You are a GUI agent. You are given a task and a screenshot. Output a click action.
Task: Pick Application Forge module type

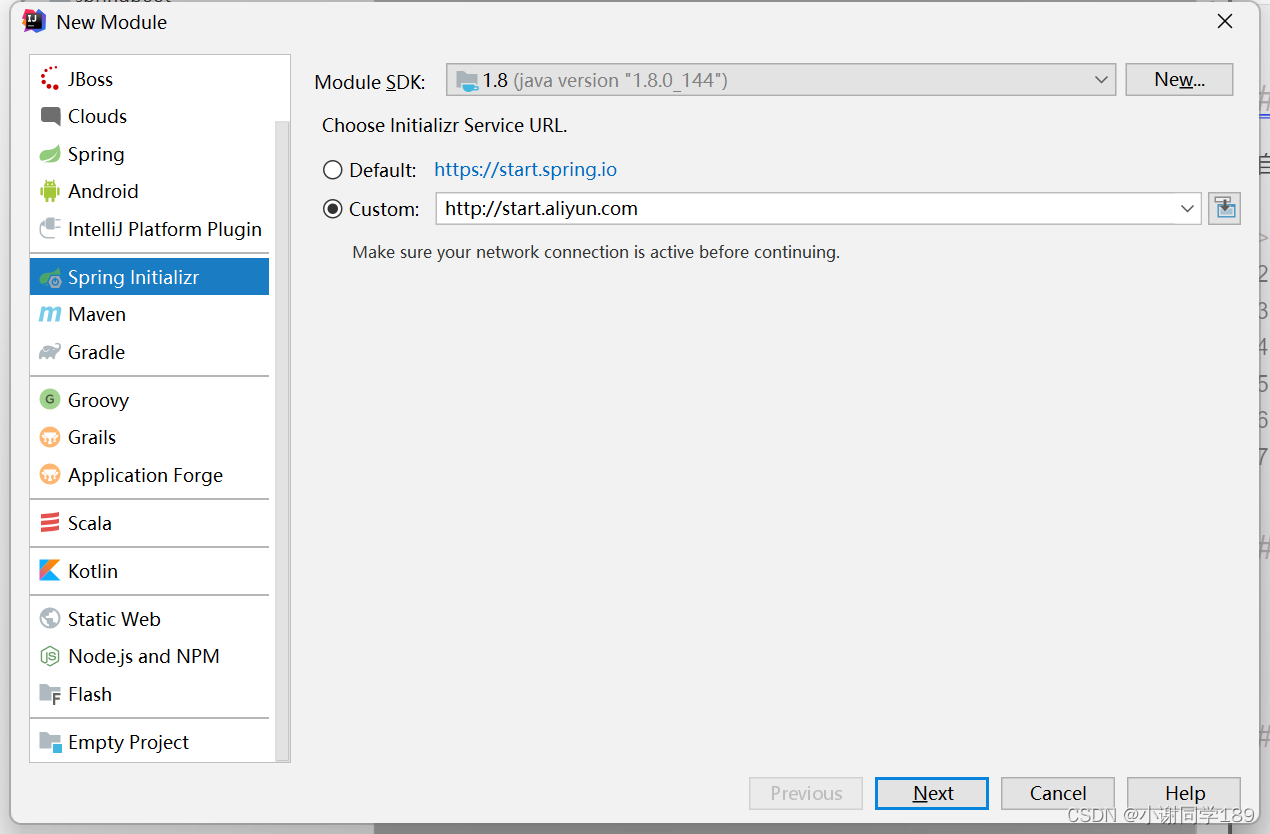coord(150,475)
